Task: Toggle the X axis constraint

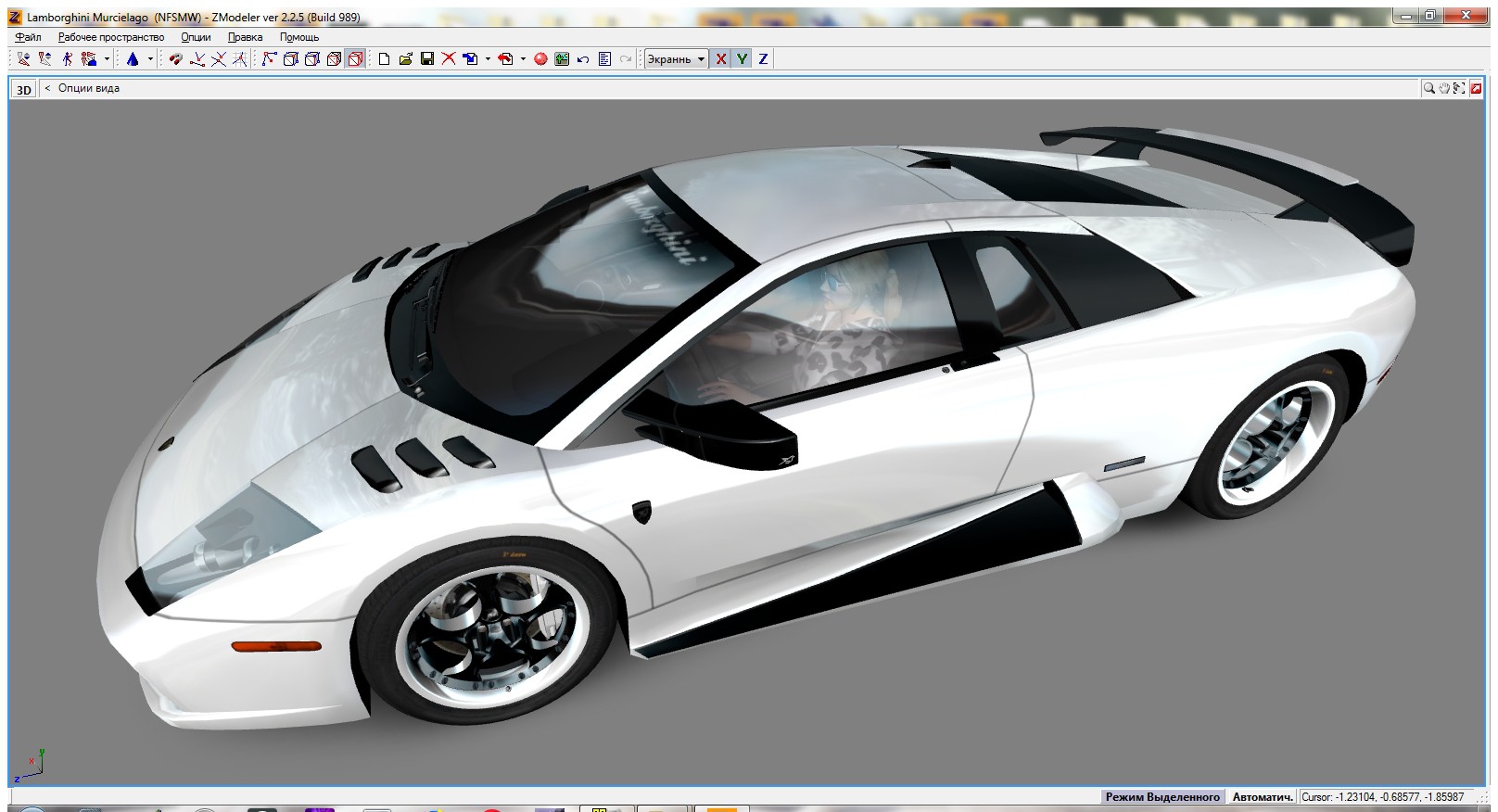Action: click(x=720, y=58)
